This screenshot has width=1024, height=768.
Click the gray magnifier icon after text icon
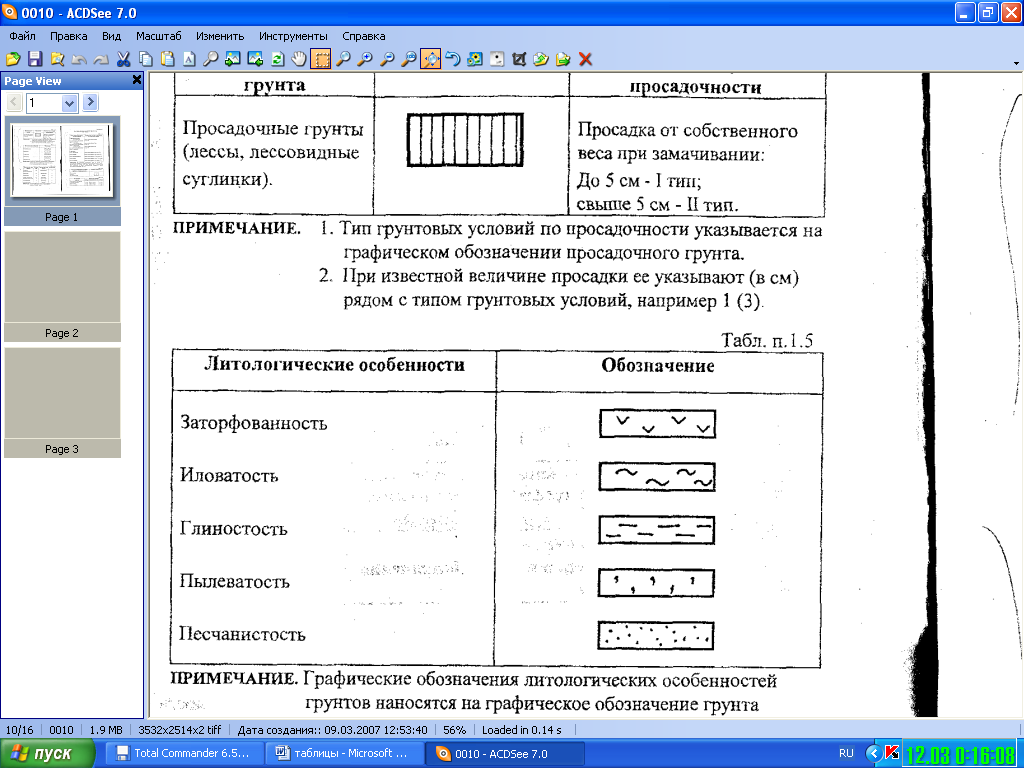(x=210, y=59)
